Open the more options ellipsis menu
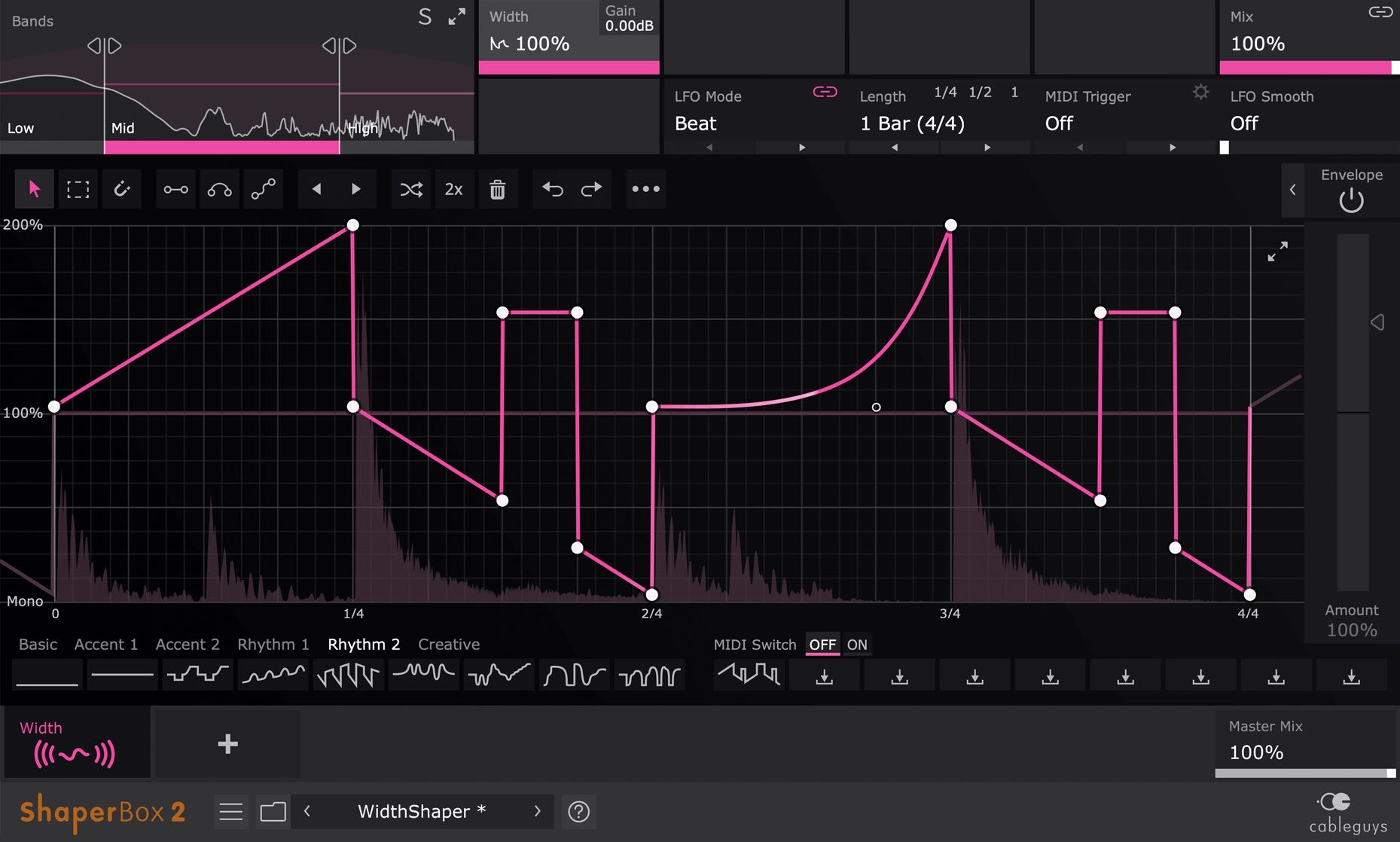 click(645, 189)
